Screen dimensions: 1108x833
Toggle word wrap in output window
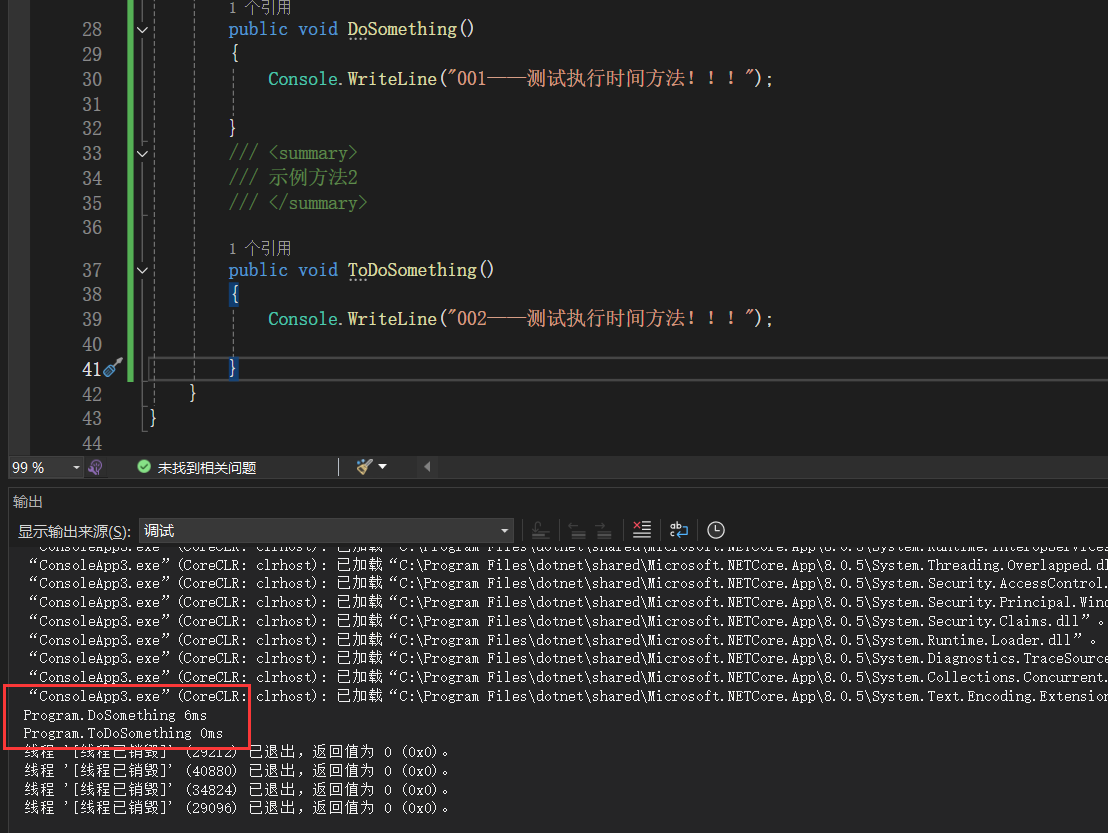click(x=679, y=530)
